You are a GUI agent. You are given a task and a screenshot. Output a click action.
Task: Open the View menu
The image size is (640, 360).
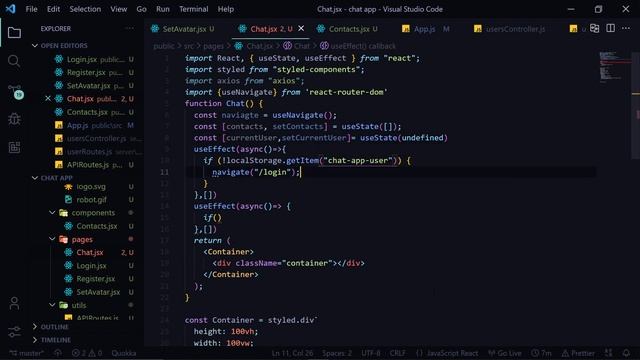coord(118,9)
